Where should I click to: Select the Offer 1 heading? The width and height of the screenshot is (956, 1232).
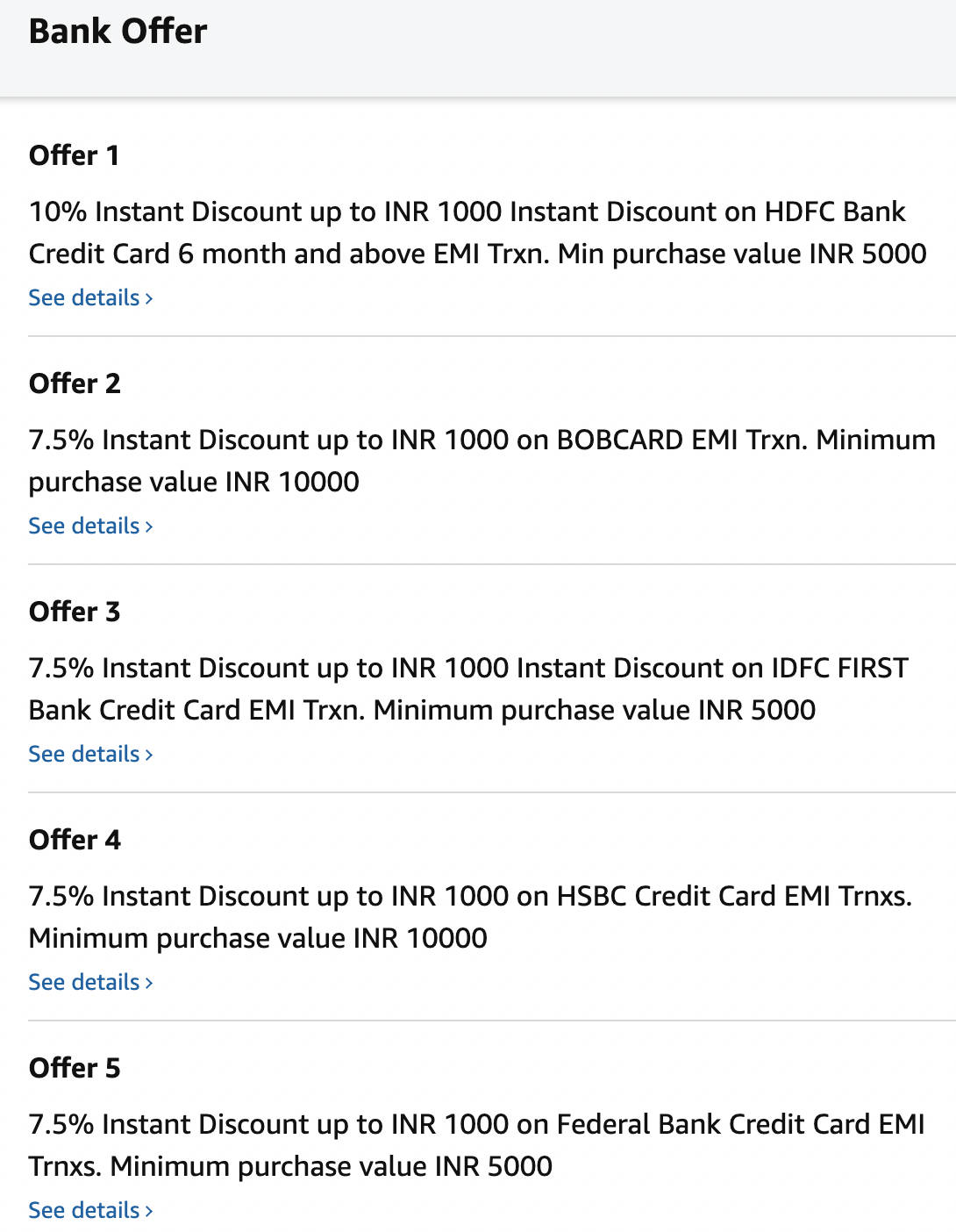click(x=74, y=155)
